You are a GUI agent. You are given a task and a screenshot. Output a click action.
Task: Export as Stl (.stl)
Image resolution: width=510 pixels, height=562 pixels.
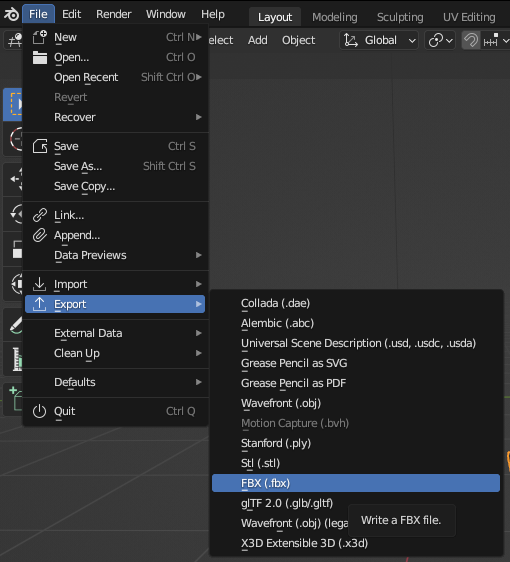click(356, 463)
